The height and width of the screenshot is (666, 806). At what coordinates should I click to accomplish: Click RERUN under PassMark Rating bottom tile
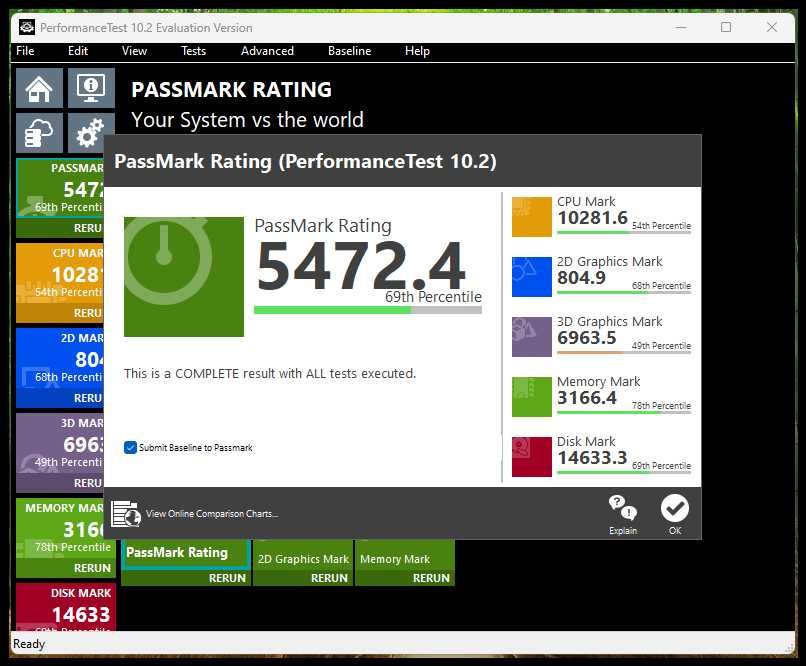click(227, 578)
